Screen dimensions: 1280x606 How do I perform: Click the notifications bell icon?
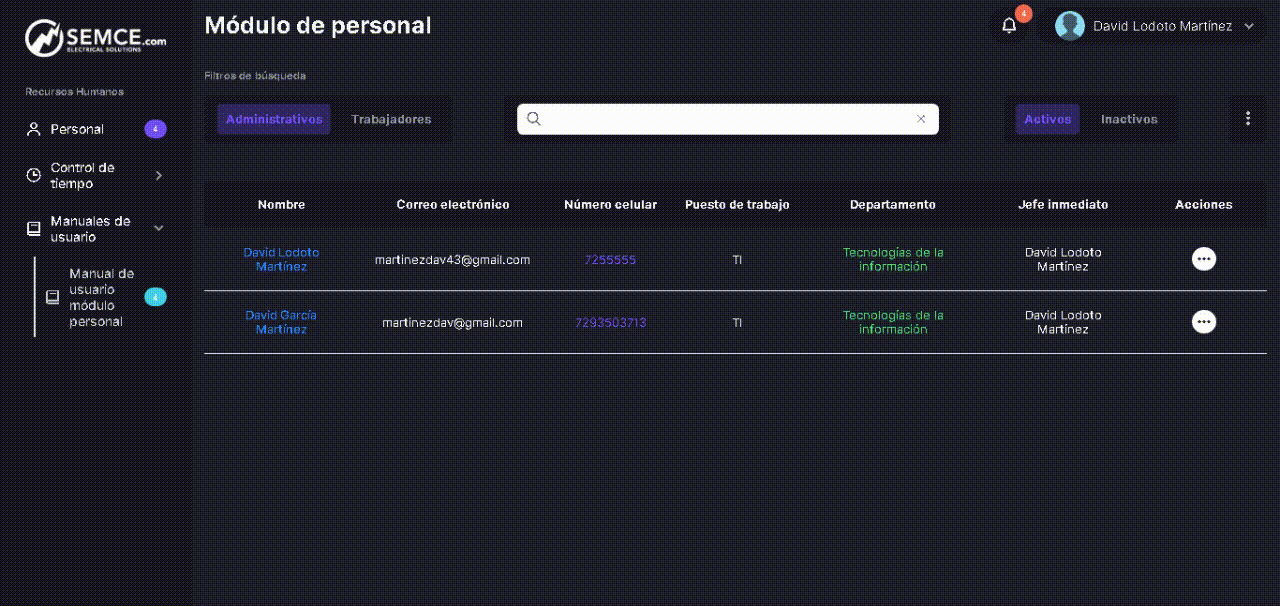click(x=1009, y=26)
